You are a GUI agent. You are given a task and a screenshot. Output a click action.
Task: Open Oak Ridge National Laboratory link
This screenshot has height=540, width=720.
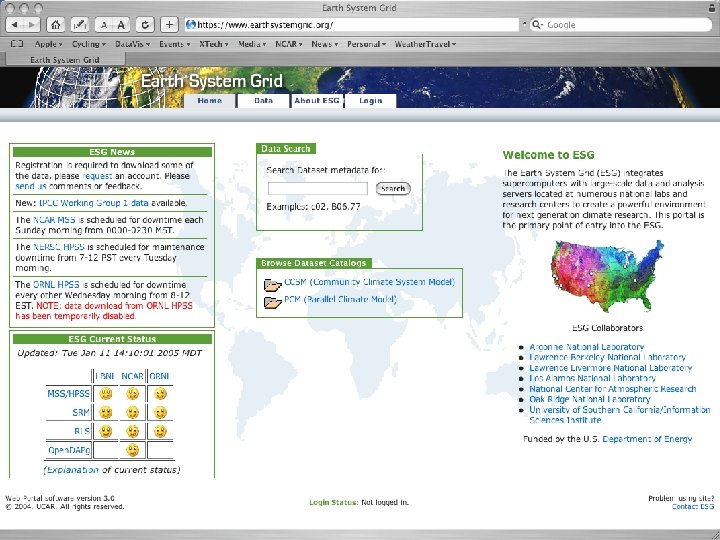(x=590, y=399)
